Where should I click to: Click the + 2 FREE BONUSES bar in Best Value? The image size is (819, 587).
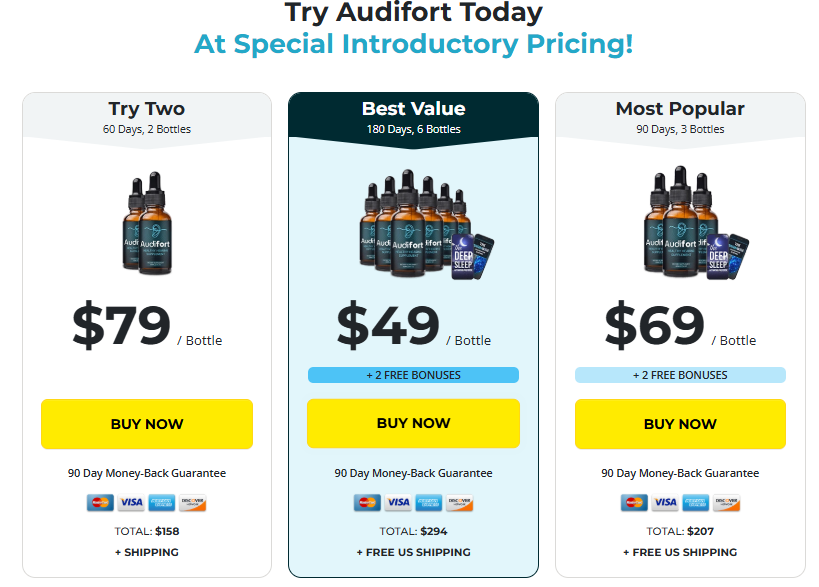click(413, 375)
